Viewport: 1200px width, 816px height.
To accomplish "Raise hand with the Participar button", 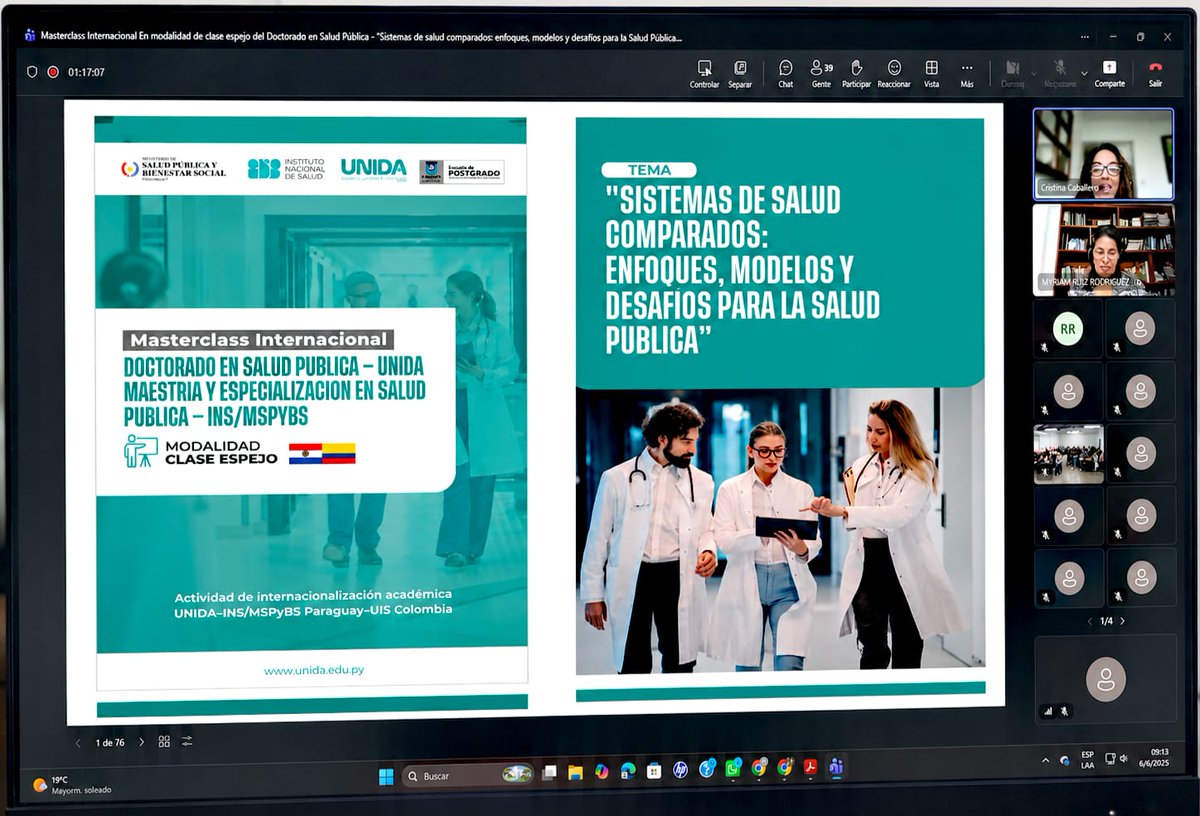I will 856,73.
